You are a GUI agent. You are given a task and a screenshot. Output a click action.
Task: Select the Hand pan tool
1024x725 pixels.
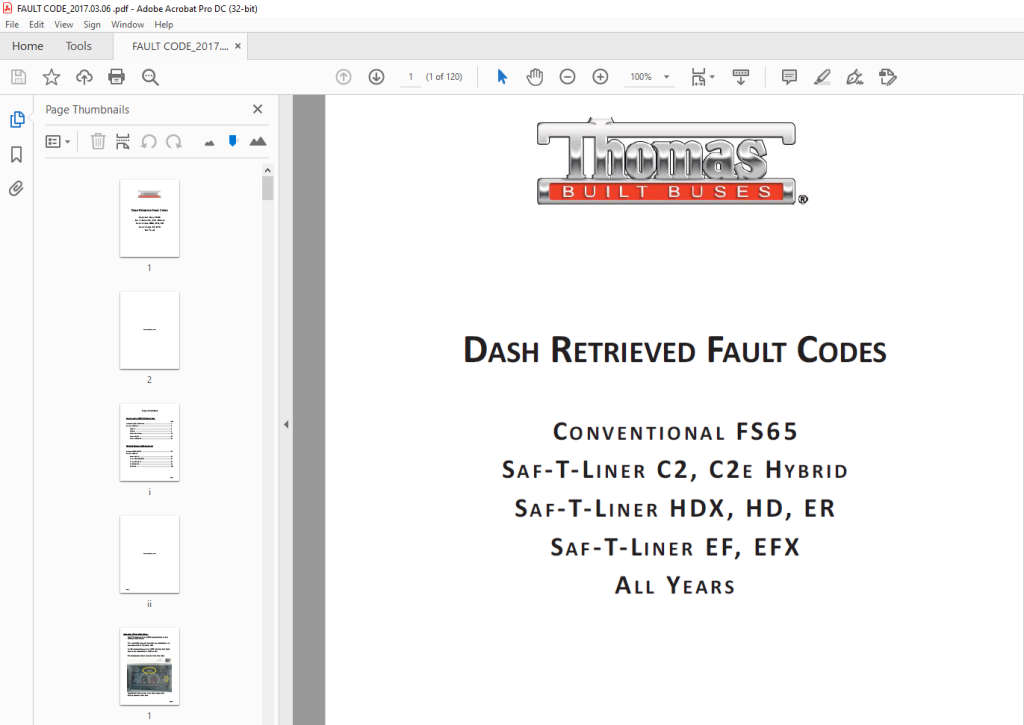click(535, 77)
